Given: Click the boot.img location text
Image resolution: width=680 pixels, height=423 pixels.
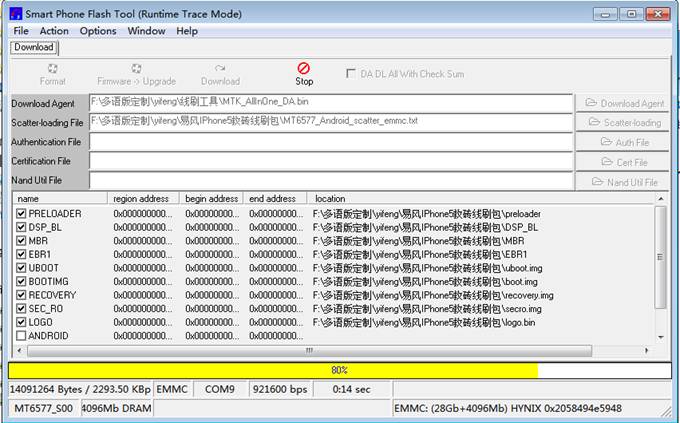Looking at the screenshot, I should [x=425, y=282].
